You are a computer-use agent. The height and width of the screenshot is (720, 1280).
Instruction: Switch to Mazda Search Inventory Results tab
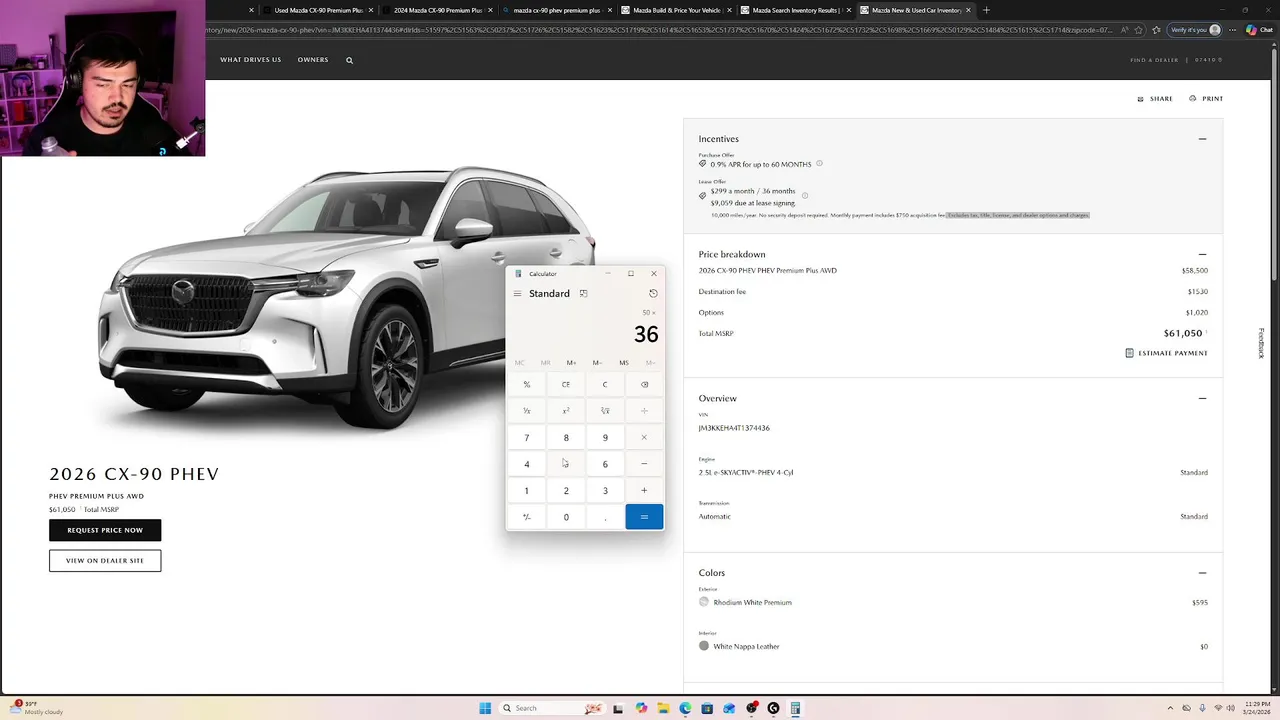click(795, 10)
